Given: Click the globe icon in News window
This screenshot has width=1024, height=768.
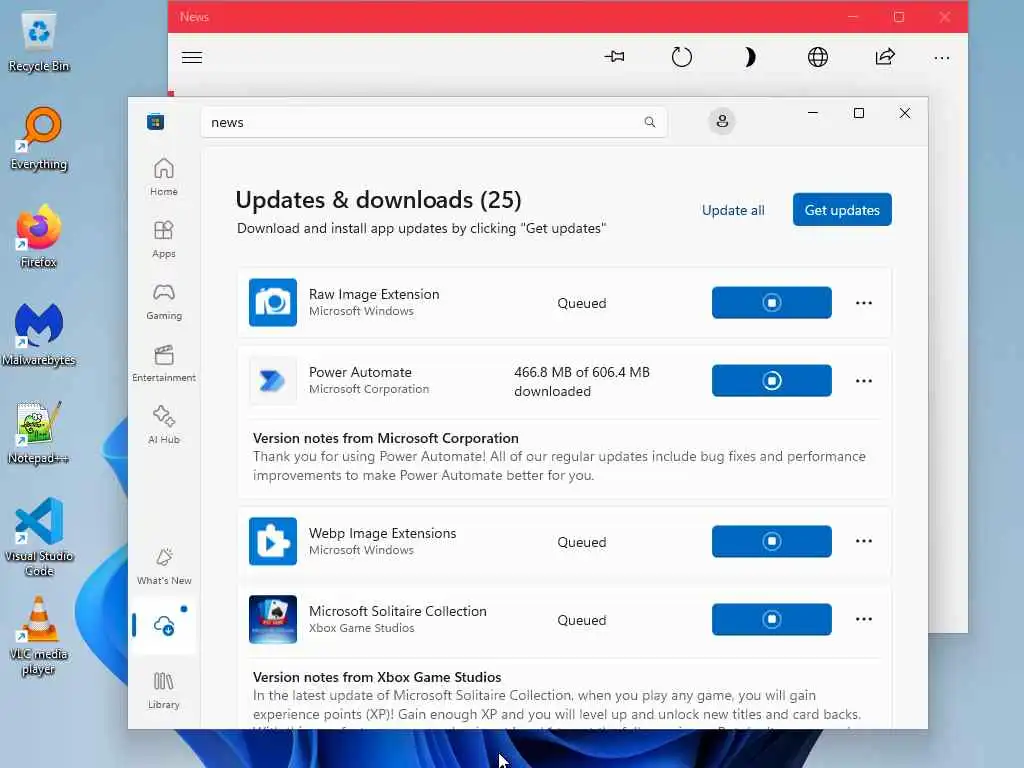Looking at the screenshot, I should click(818, 57).
